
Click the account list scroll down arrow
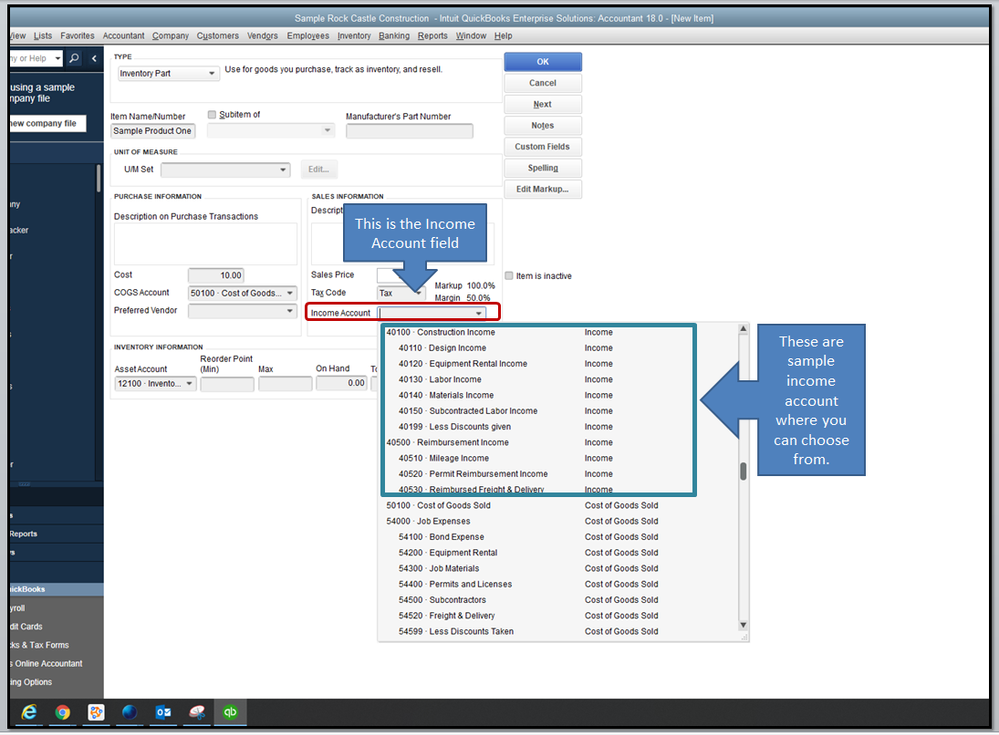click(x=743, y=625)
